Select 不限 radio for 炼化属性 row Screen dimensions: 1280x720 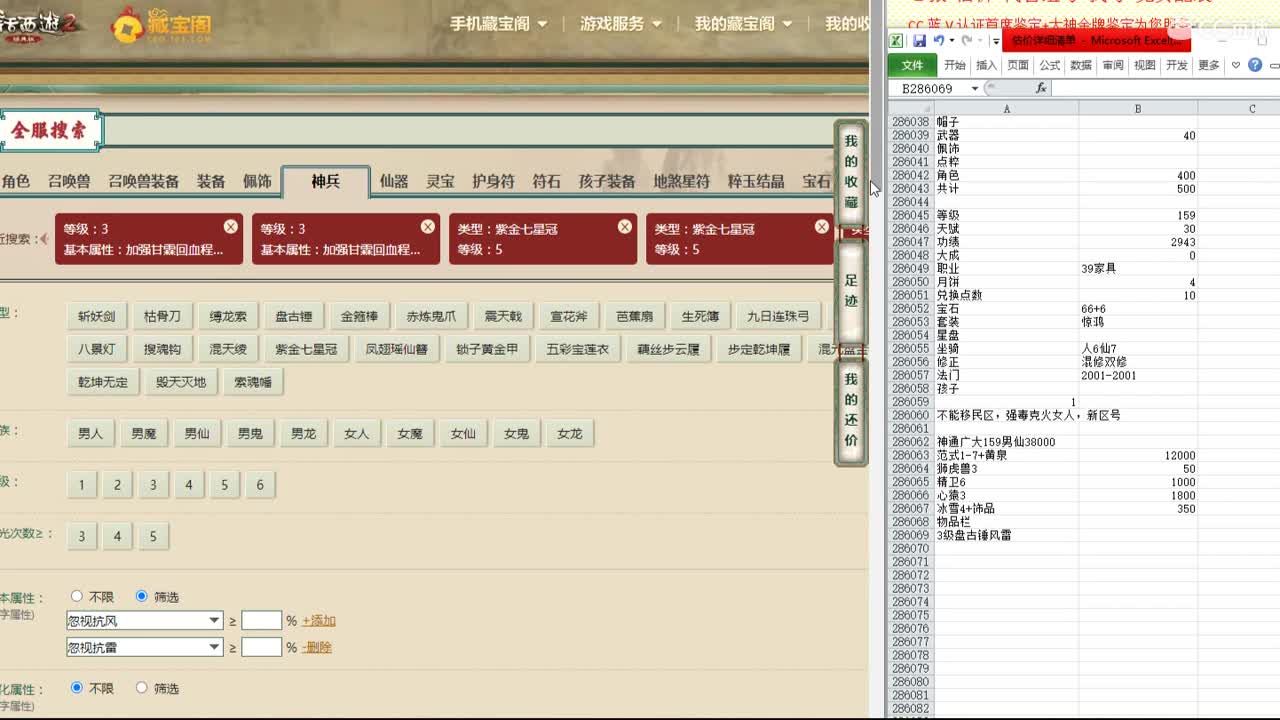(x=77, y=688)
